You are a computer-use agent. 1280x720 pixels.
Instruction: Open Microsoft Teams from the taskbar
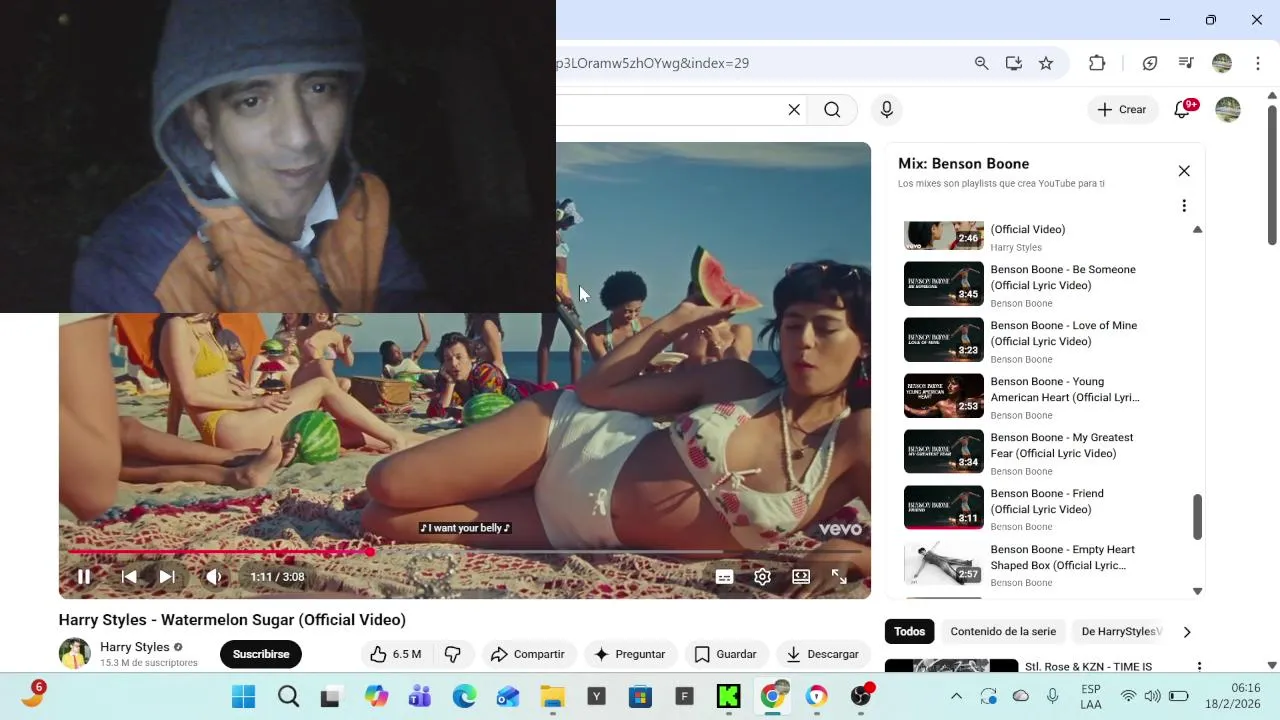(420, 697)
